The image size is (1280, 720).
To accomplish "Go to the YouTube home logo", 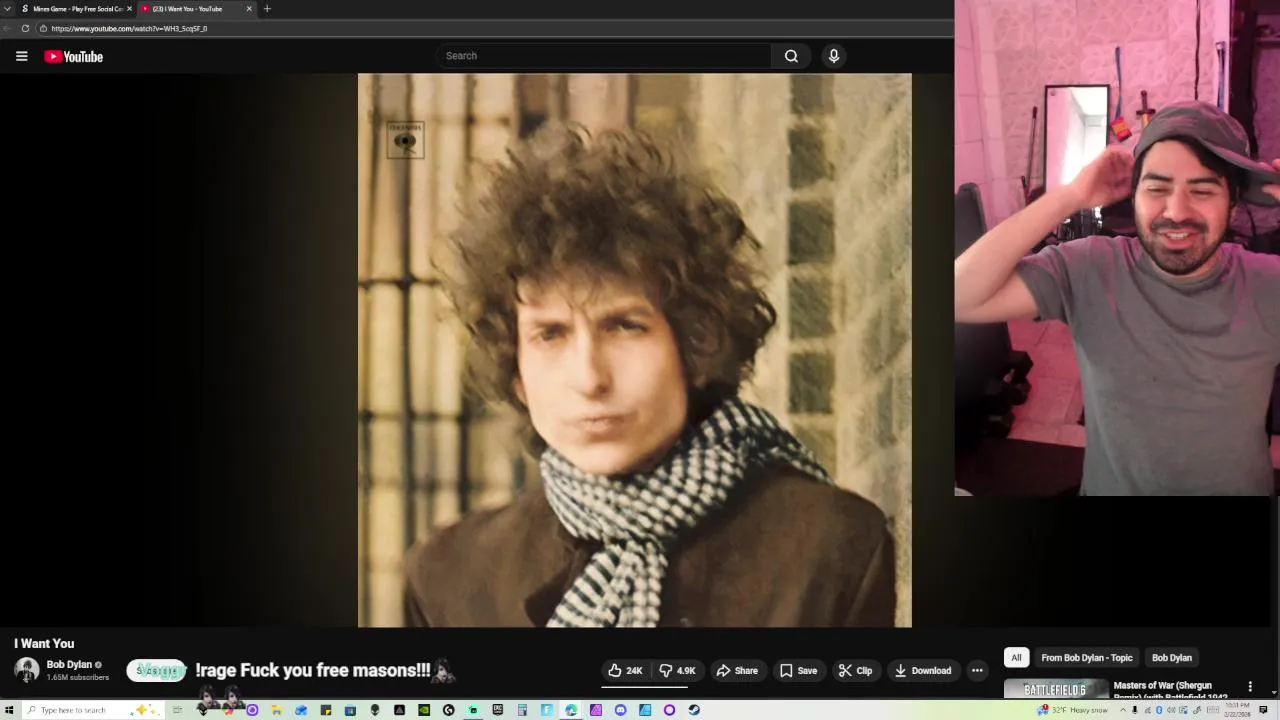I will [73, 56].
